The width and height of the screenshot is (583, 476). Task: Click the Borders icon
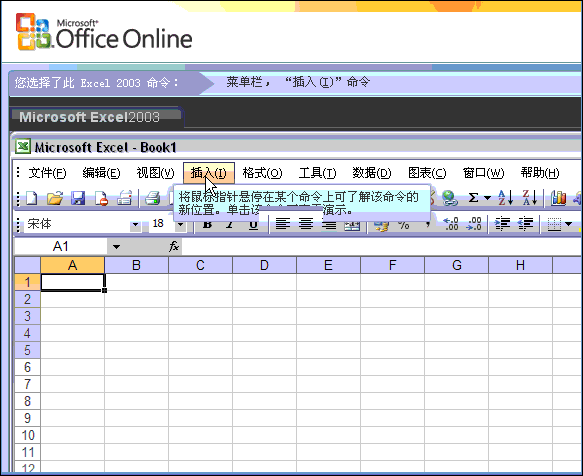[554, 224]
